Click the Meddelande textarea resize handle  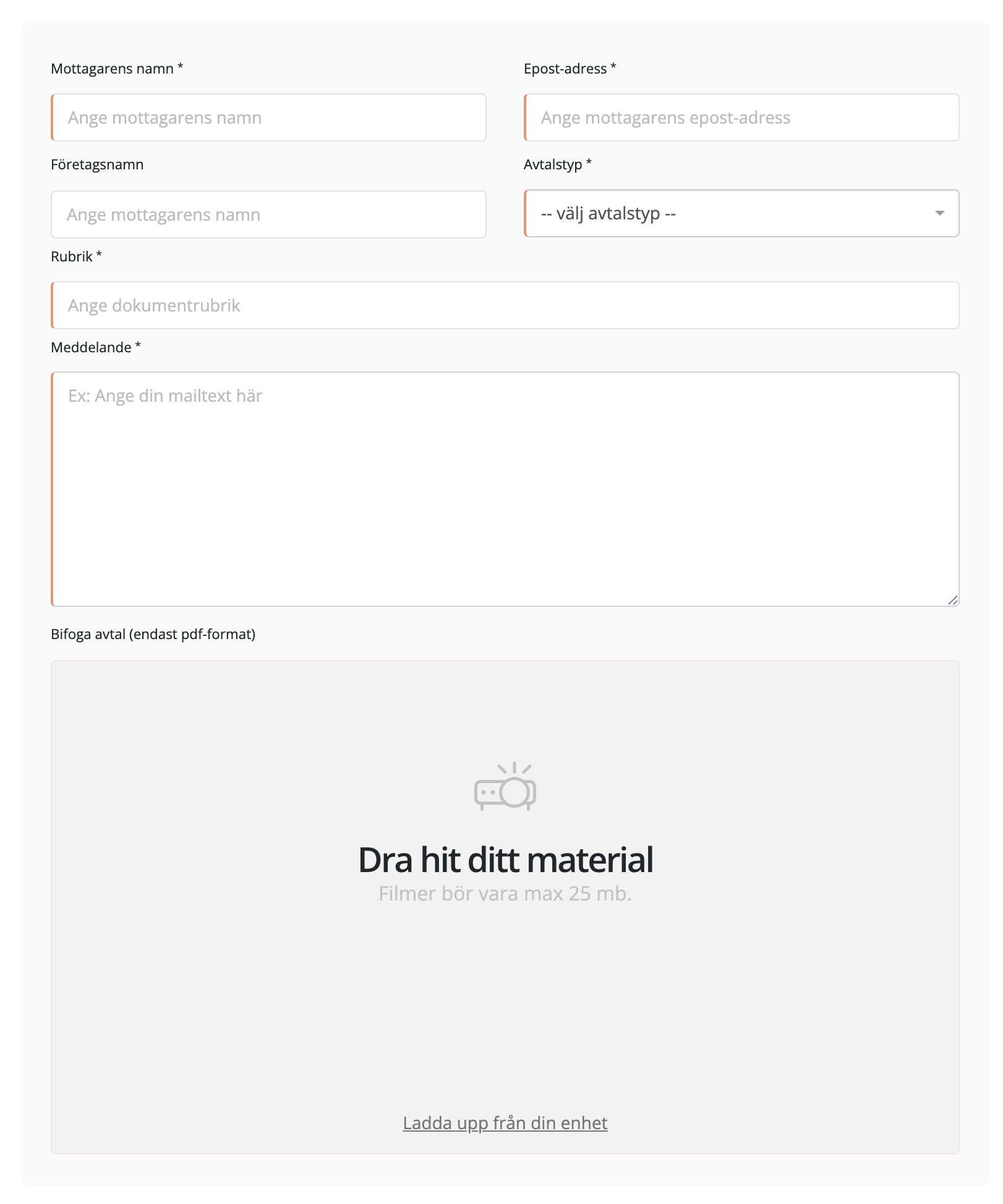(953, 600)
